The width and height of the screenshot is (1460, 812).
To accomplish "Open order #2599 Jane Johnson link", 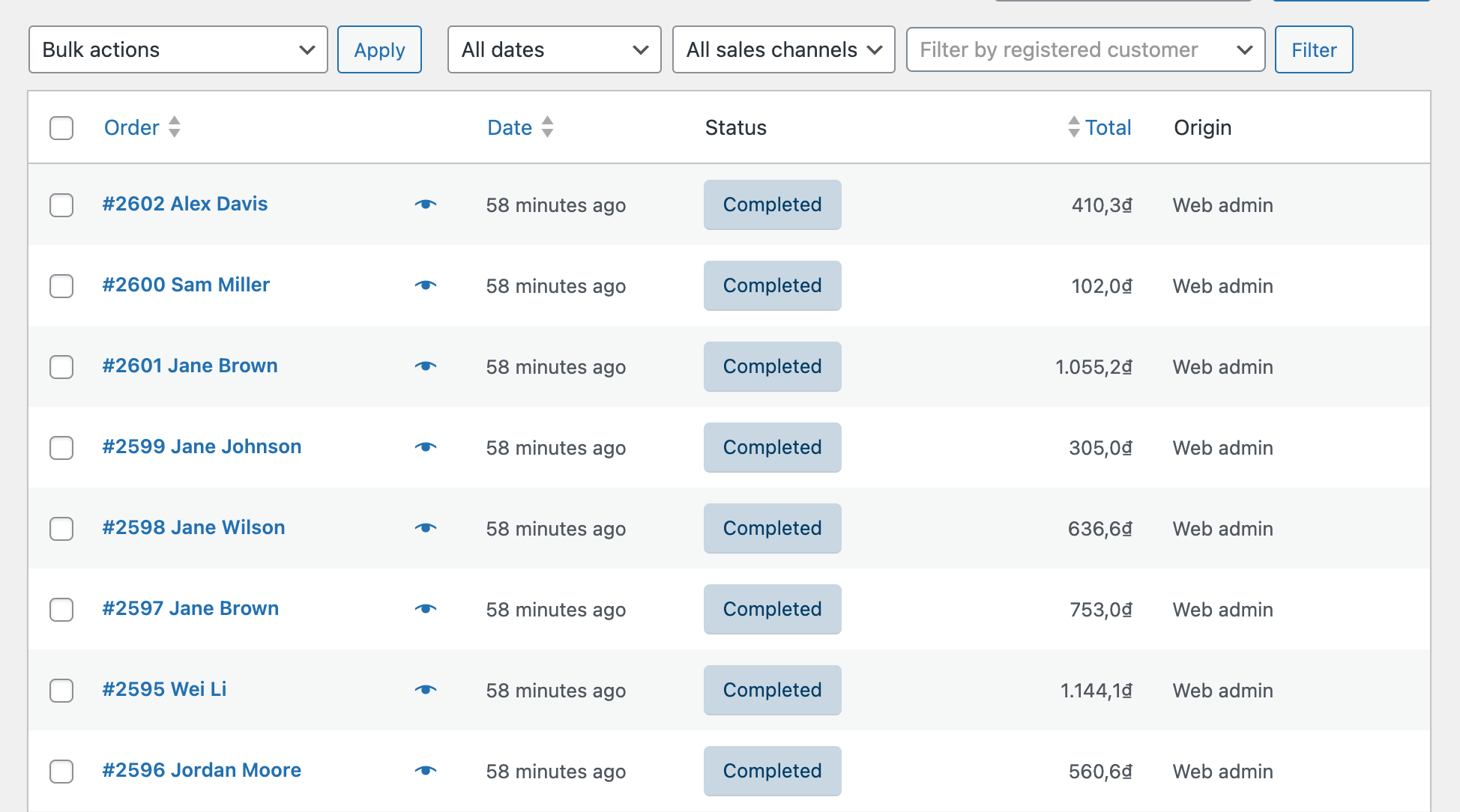I will pyautogui.click(x=202, y=447).
